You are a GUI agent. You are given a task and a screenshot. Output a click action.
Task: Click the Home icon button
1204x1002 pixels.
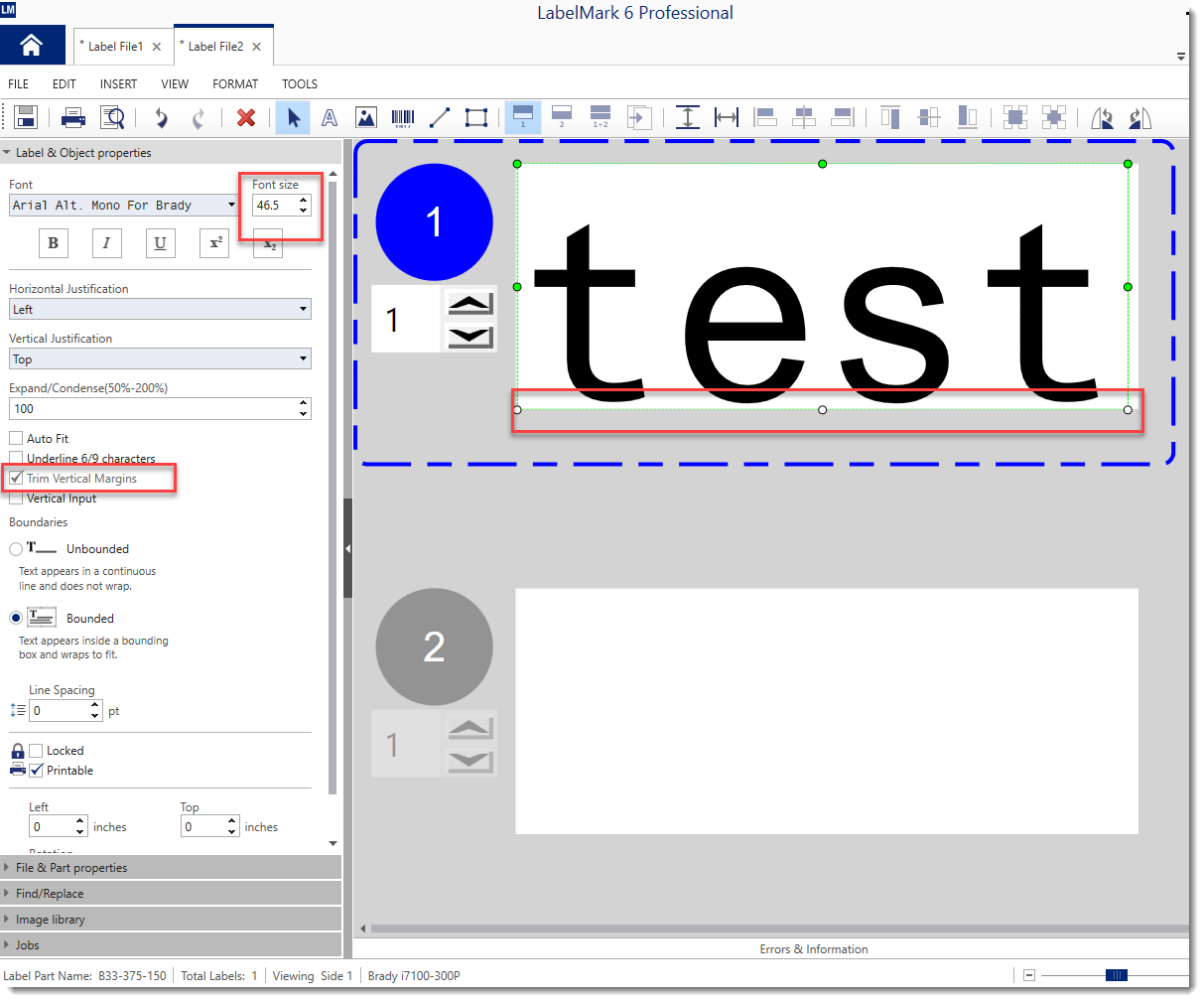[x=32, y=46]
